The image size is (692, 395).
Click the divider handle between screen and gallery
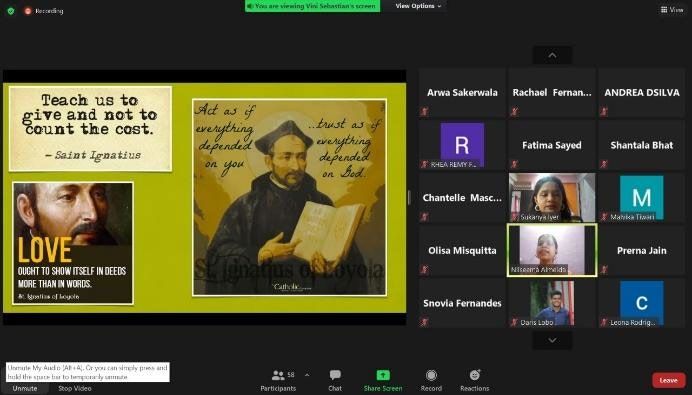pyautogui.click(x=409, y=198)
